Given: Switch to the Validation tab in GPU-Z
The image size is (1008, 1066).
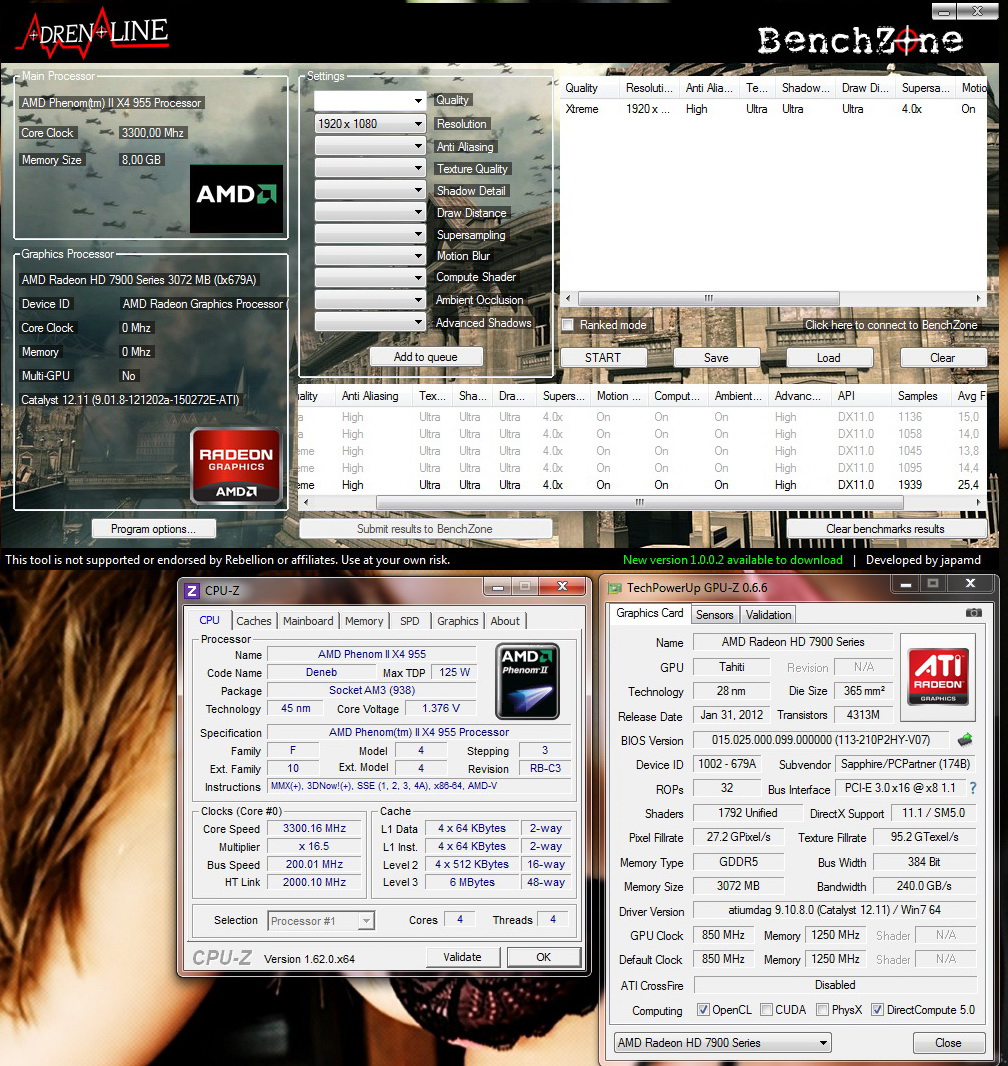Looking at the screenshot, I should [768, 615].
